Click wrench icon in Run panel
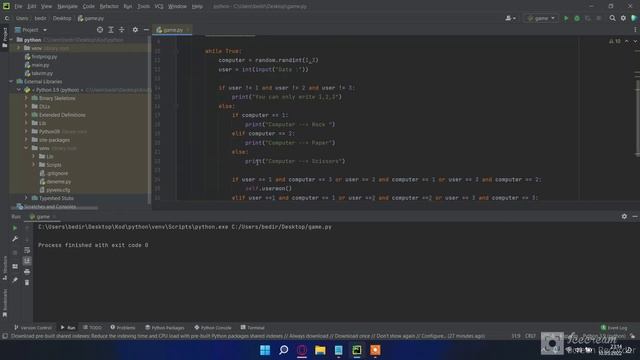 click(x=15, y=239)
